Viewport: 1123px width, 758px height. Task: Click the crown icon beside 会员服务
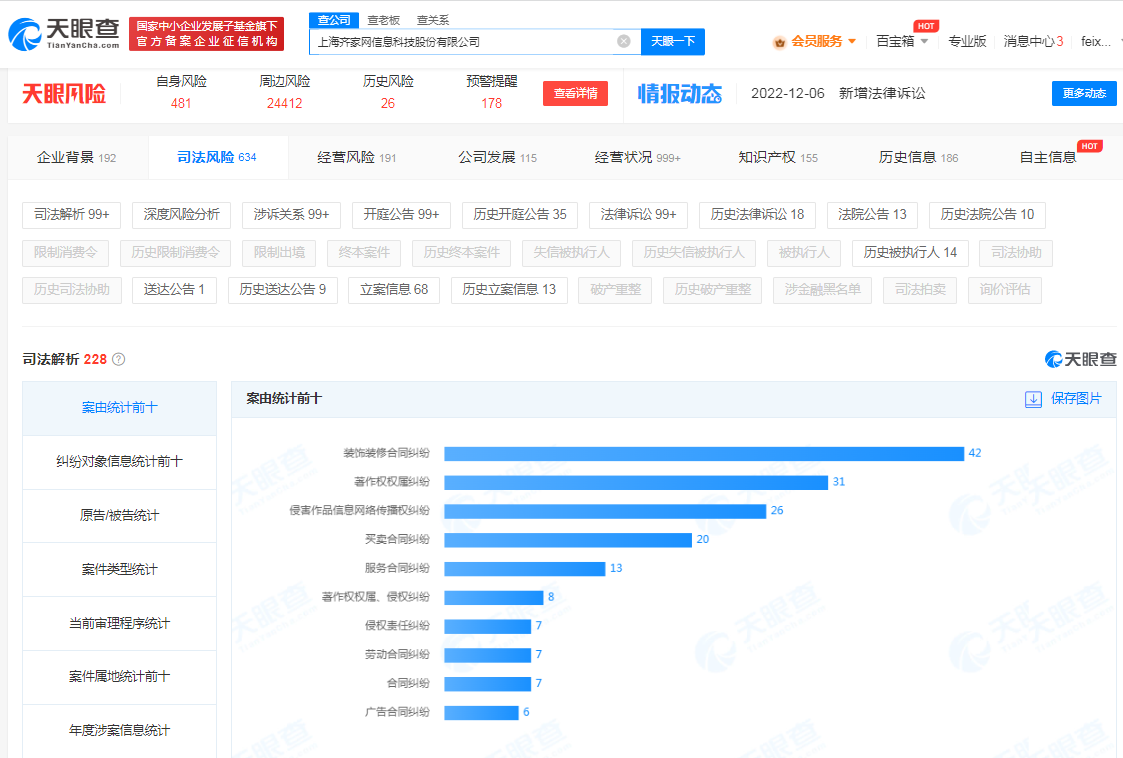pos(779,42)
